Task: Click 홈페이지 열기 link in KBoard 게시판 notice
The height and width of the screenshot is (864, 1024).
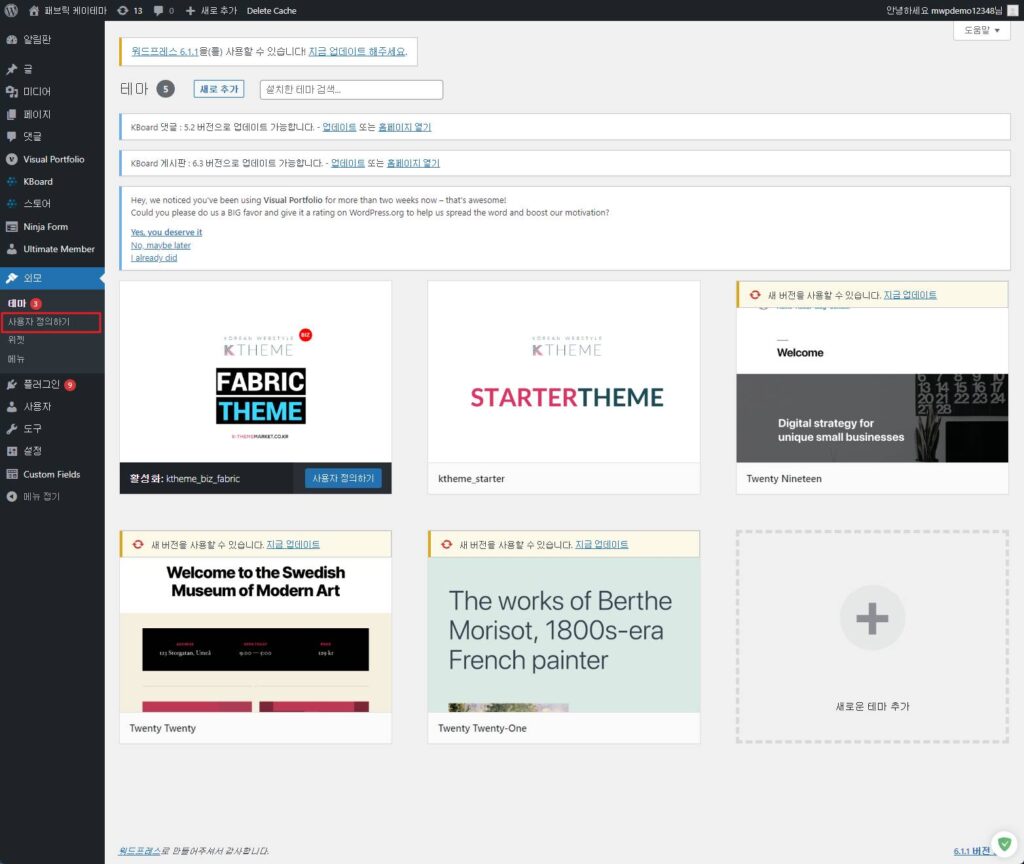Action: point(413,163)
